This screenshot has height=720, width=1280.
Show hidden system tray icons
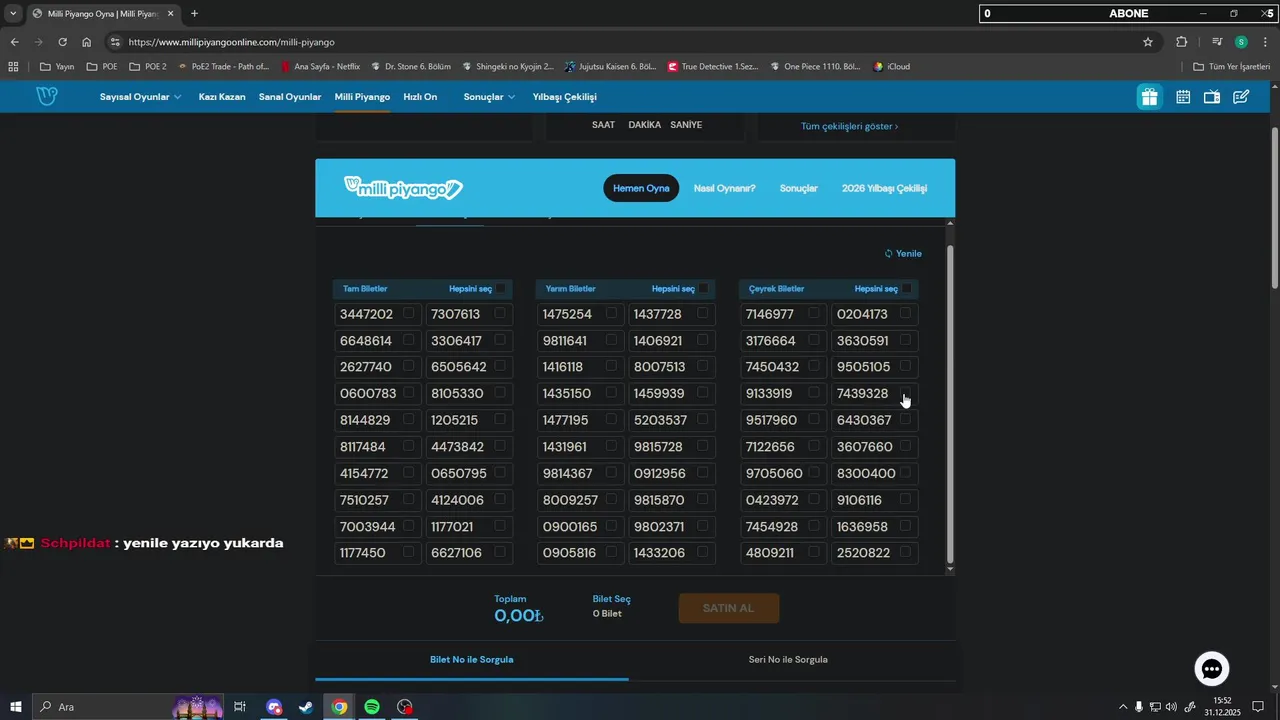1123,707
